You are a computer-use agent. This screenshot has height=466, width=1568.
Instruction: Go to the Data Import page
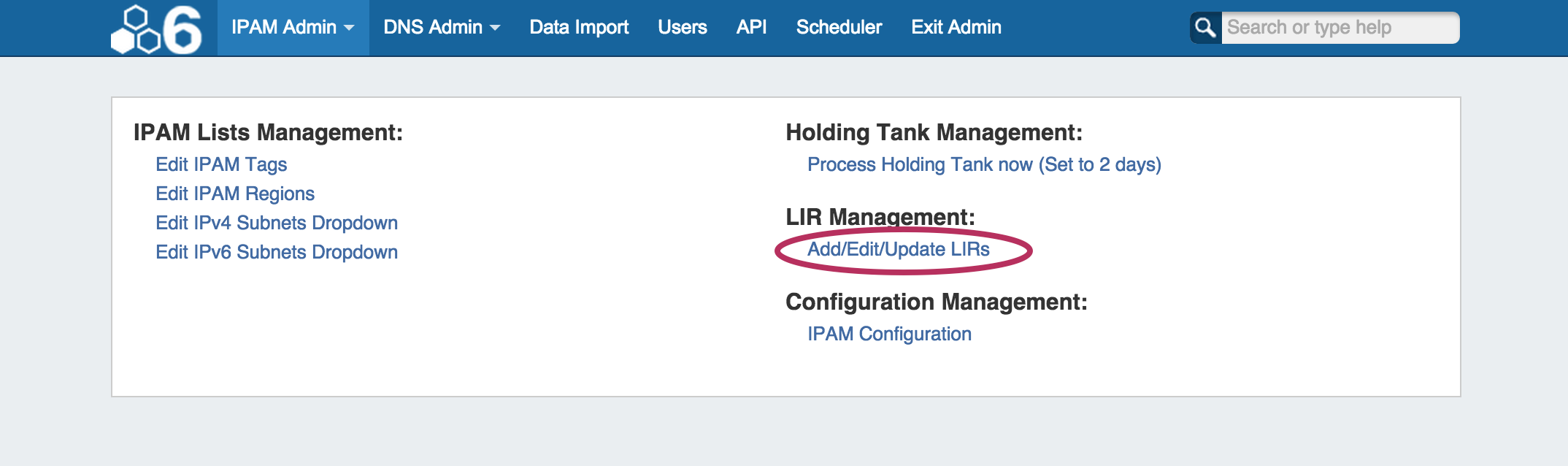578,28
